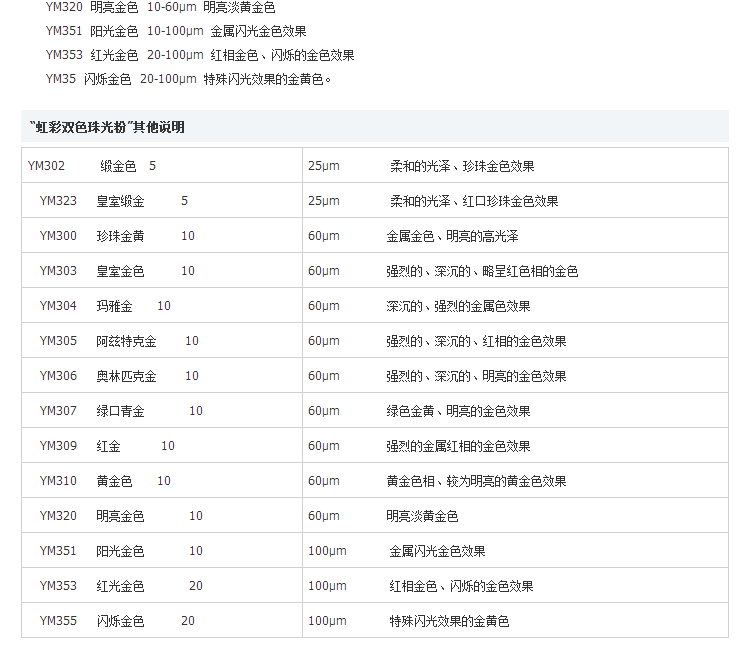Select description 深沉的、强烈的金属色效果

458,306
